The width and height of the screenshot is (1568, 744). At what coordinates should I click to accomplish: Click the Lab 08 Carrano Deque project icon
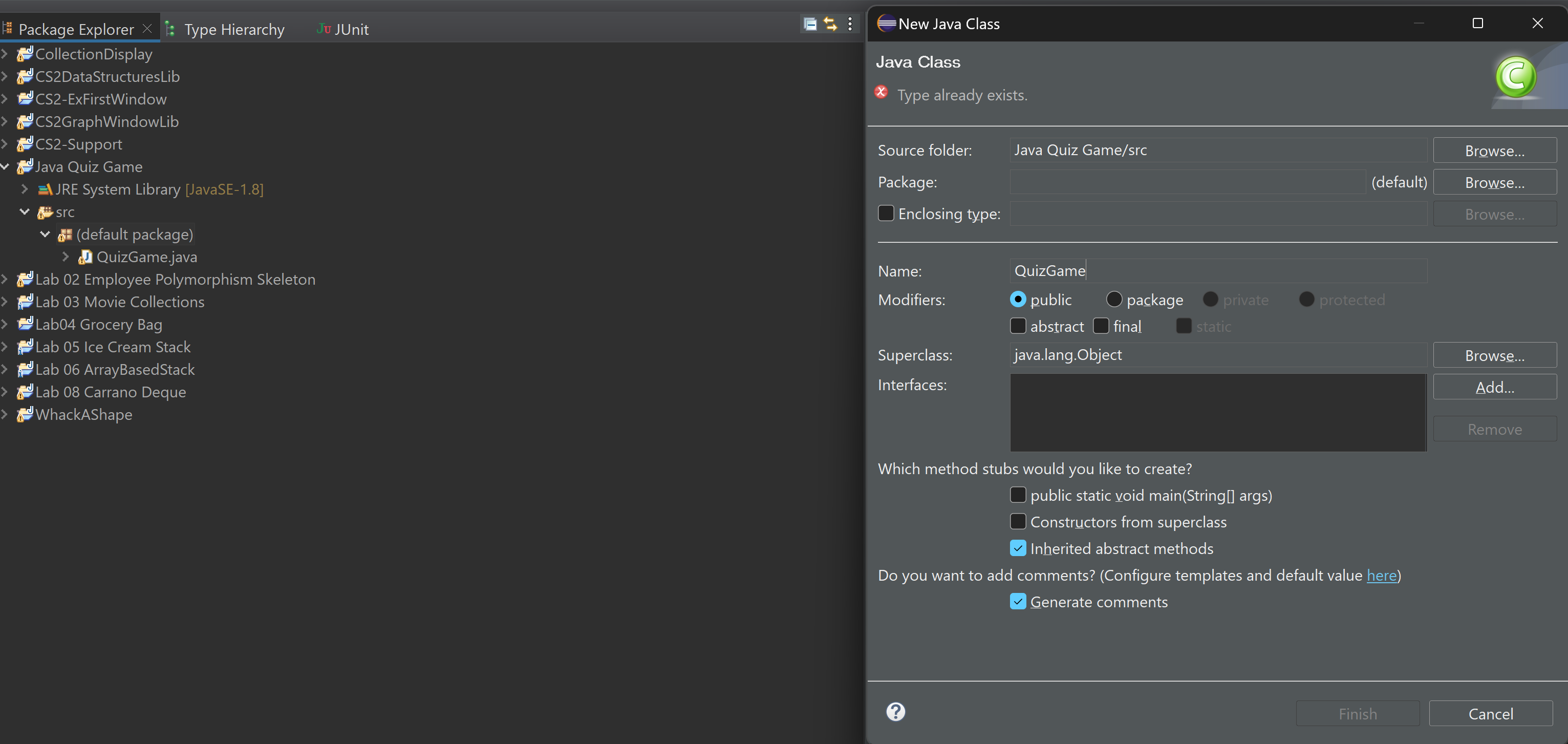point(25,392)
